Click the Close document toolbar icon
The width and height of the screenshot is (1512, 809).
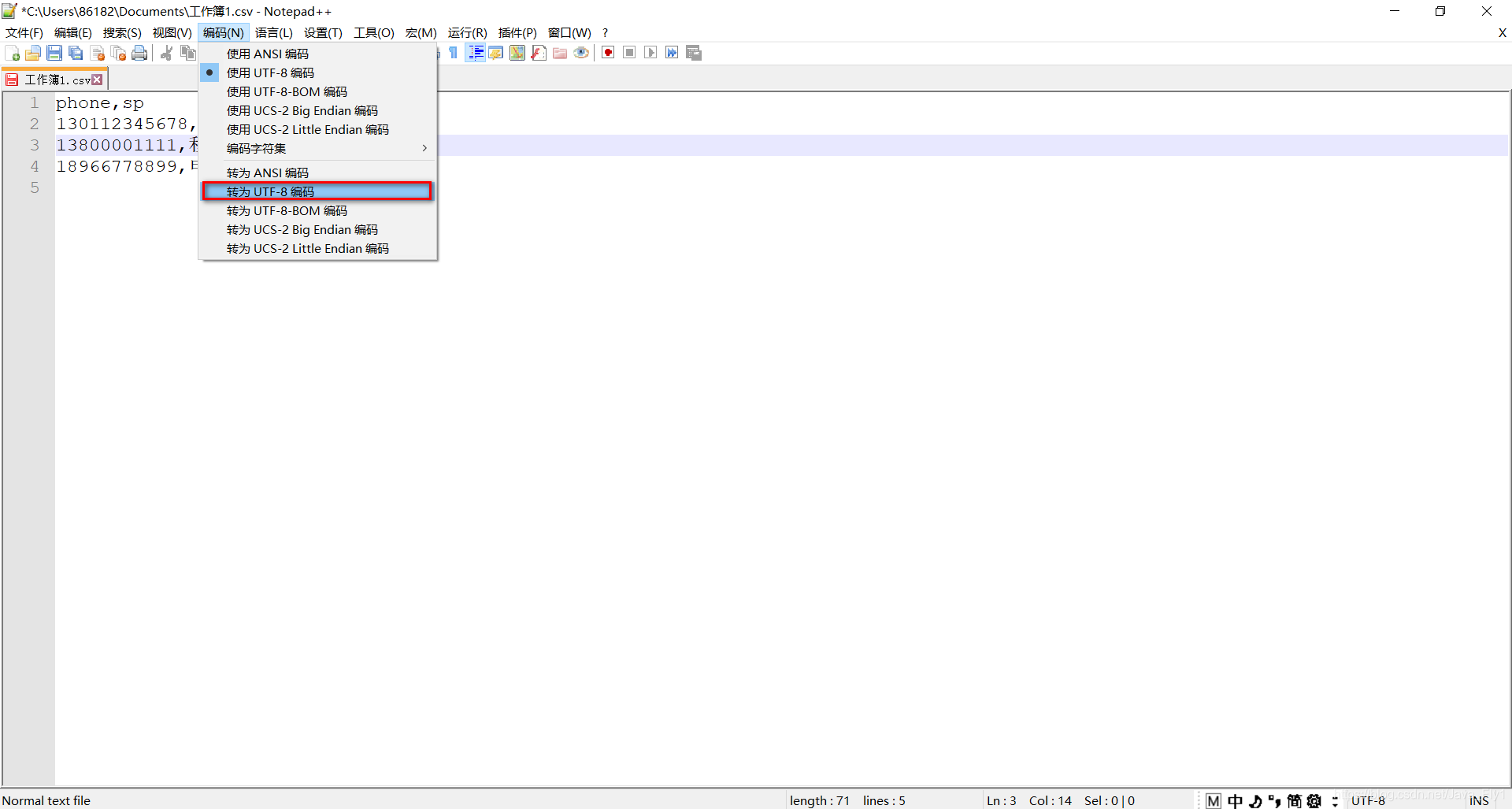pyautogui.click(x=97, y=53)
